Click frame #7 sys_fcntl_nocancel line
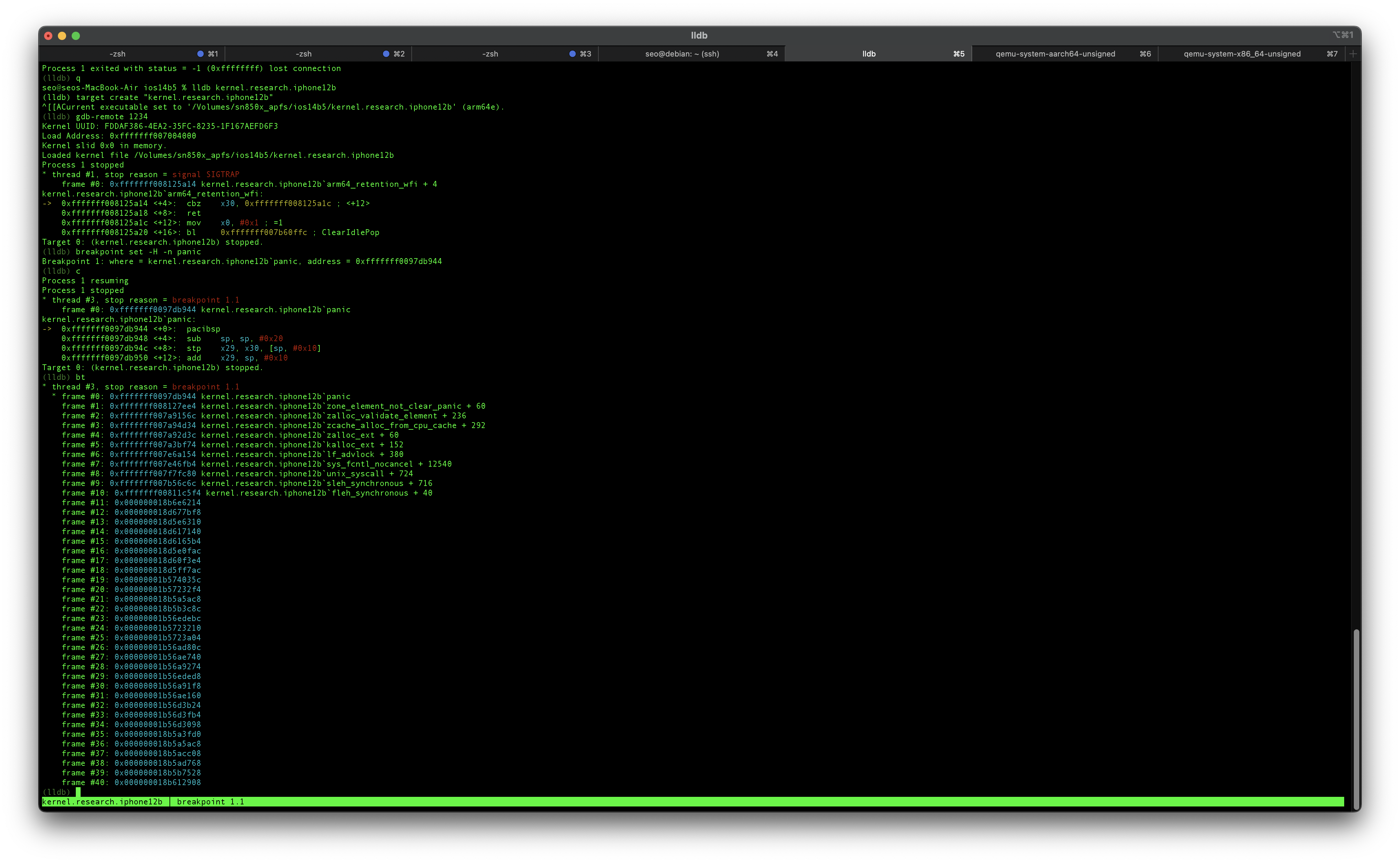The width and height of the screenshot is (1400, 863). (256, 464)
